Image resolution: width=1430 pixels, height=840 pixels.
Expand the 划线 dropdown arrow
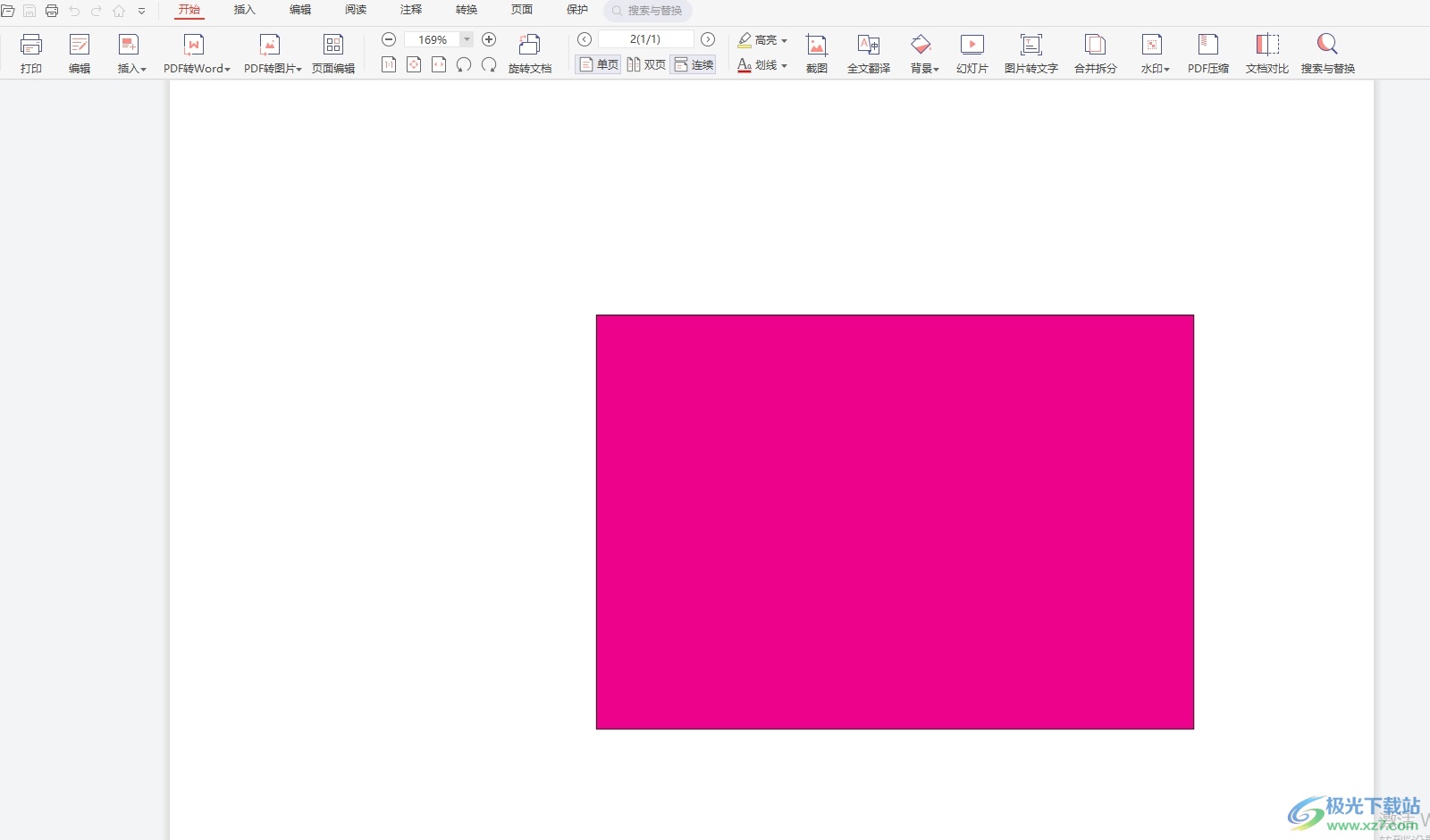pyautogui.click(x=785, y=65)
